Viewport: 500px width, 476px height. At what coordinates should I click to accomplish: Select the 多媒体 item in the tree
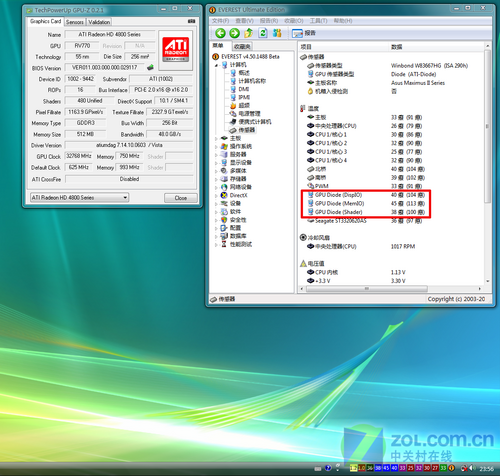[233, 171]
